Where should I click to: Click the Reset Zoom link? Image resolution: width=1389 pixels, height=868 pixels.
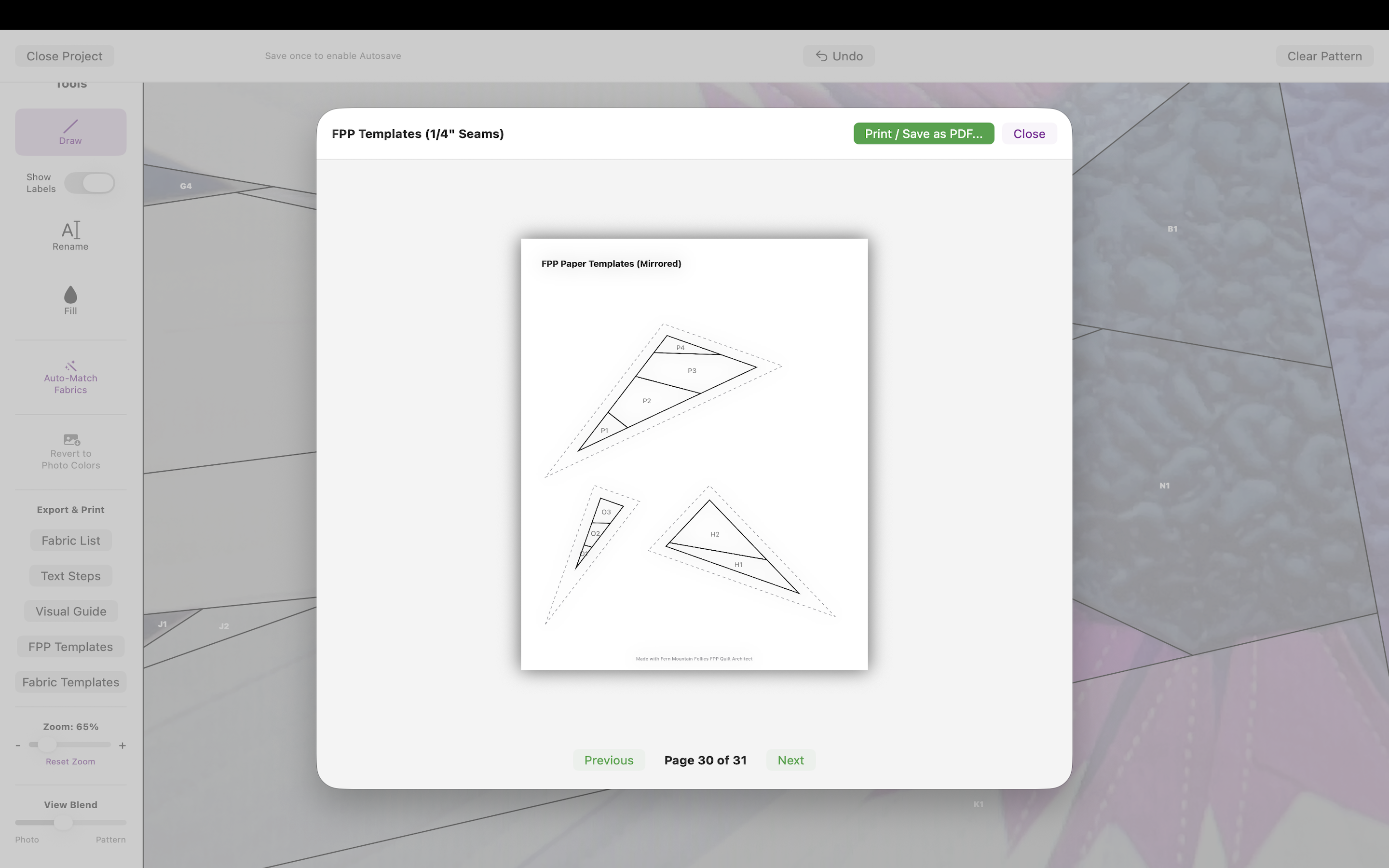[x=70, y=761]
